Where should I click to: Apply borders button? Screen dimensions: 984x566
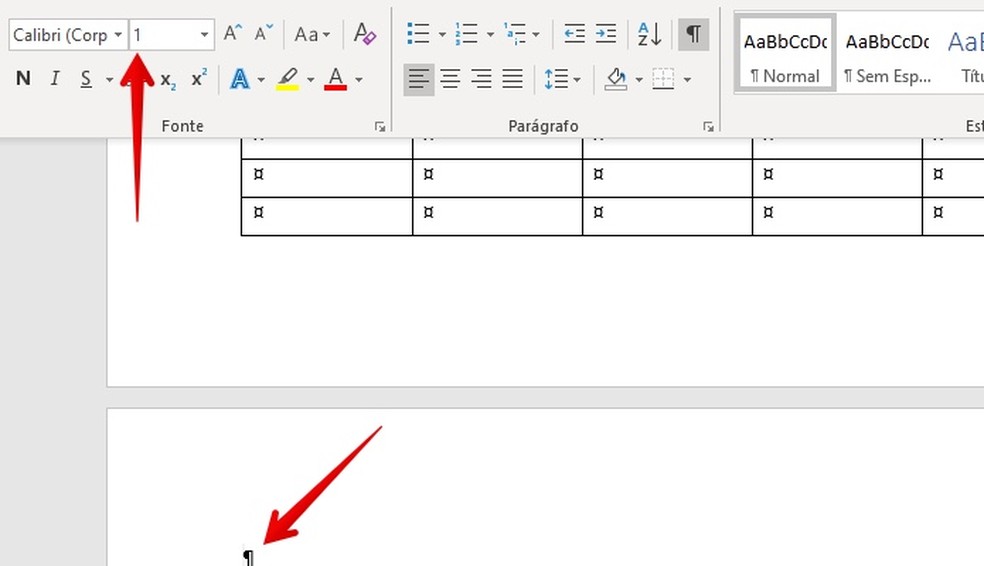(x=663, y=80)
